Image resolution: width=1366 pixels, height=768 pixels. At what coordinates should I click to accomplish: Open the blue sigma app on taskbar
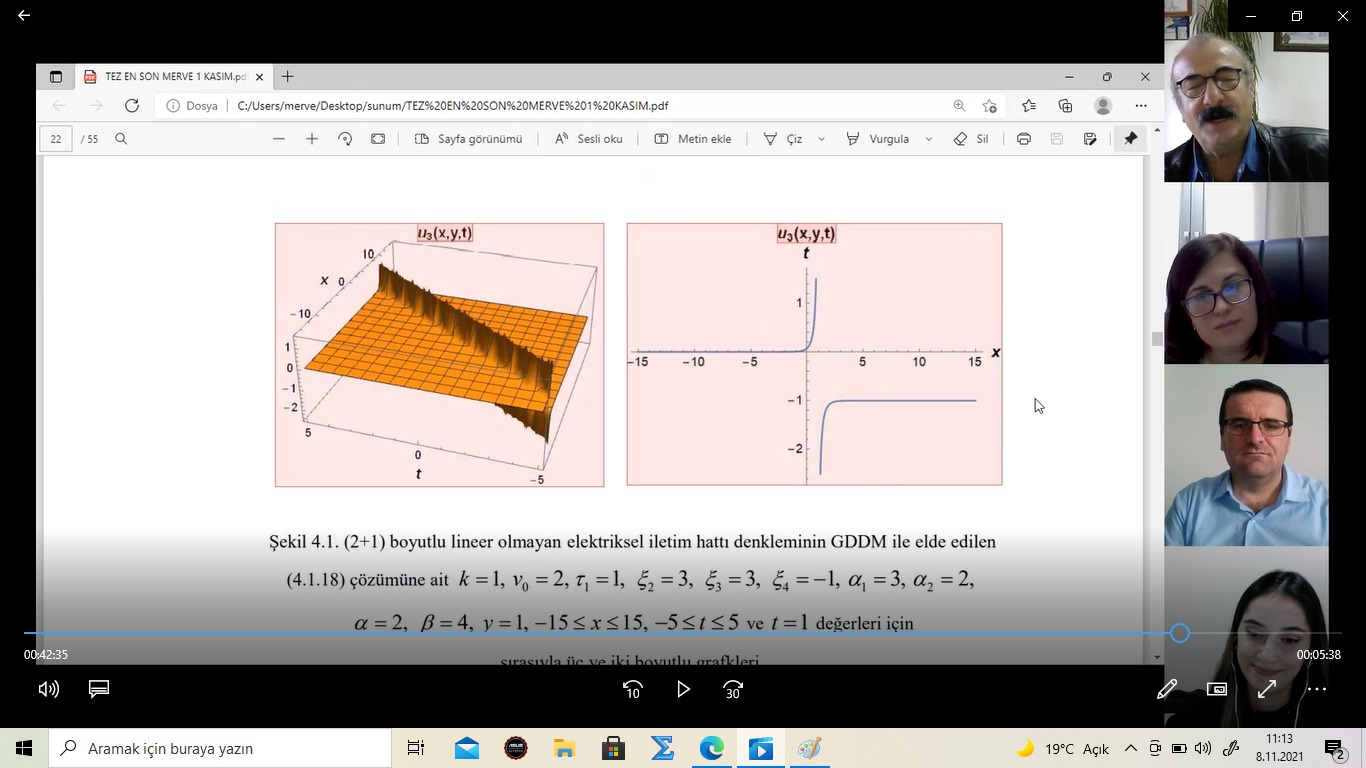click(x=663, y=748)
